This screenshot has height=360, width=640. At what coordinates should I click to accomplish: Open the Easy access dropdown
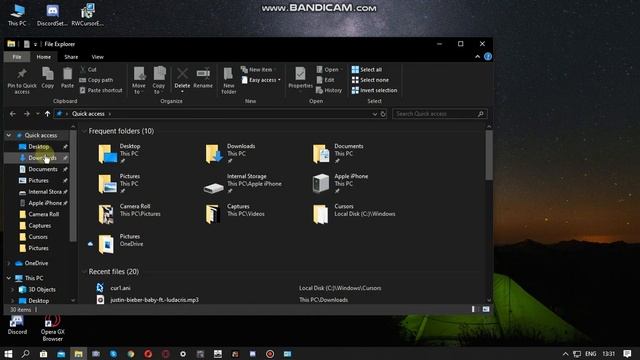click(x=261, y=80)
